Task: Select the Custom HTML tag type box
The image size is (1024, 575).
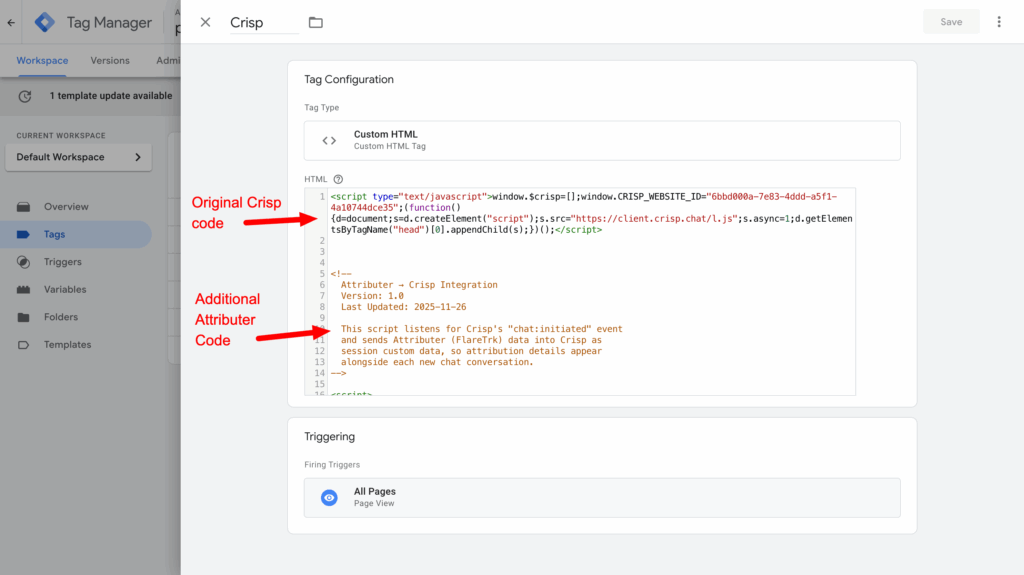Action: [602, 141]
